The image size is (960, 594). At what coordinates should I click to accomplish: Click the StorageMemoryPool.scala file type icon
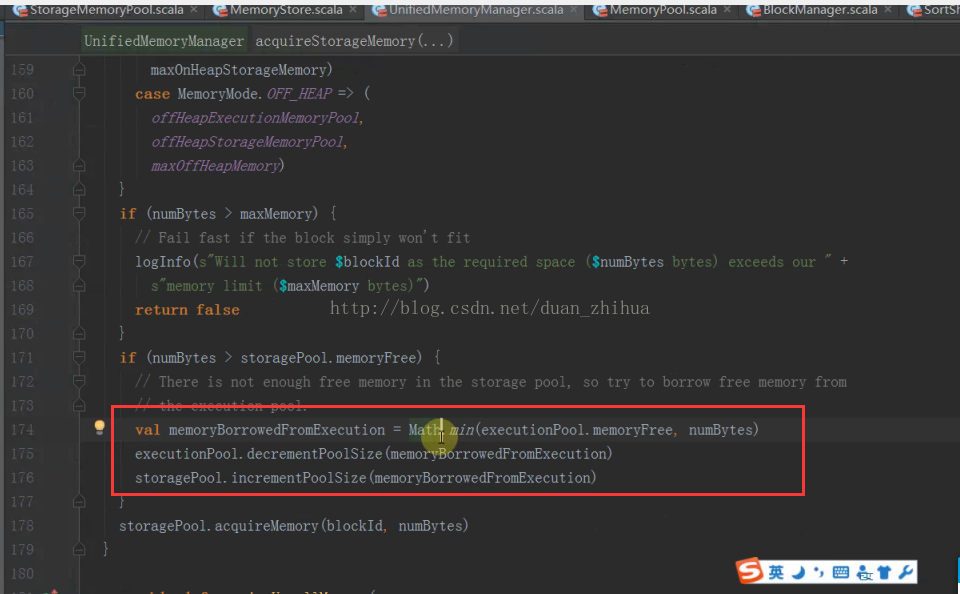pyautogui.click(x=20, y=10)
